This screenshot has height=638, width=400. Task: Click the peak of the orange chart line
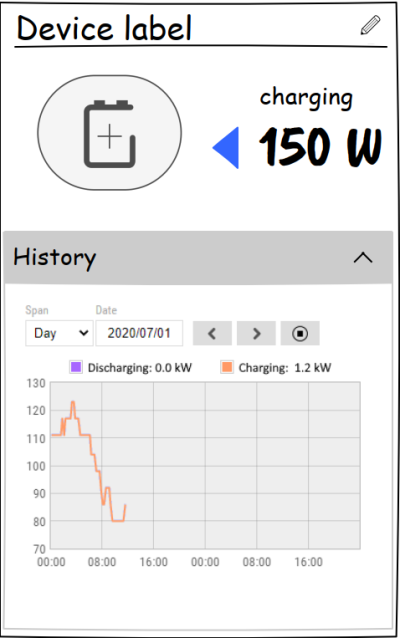[73, 402]
